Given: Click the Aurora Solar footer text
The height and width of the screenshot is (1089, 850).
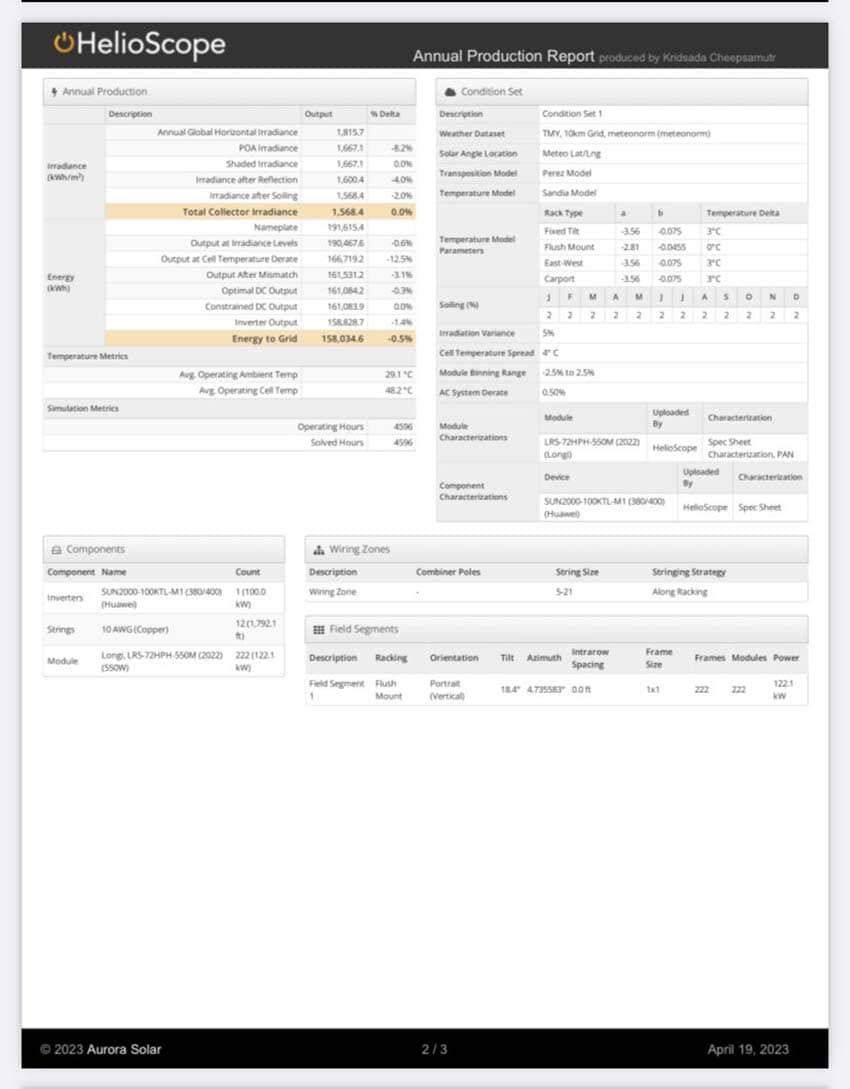Looking at the screenshot, I should 100,1049.
